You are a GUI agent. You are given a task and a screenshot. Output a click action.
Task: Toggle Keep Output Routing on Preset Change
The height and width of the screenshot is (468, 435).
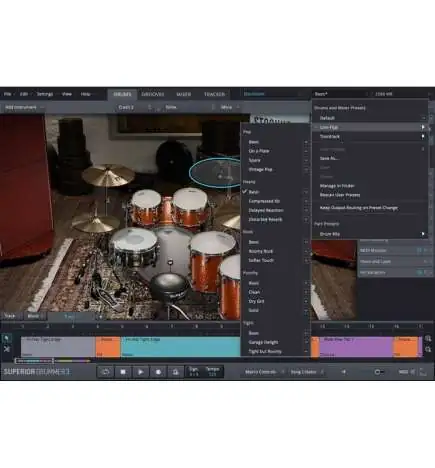(x=359, y=208)
